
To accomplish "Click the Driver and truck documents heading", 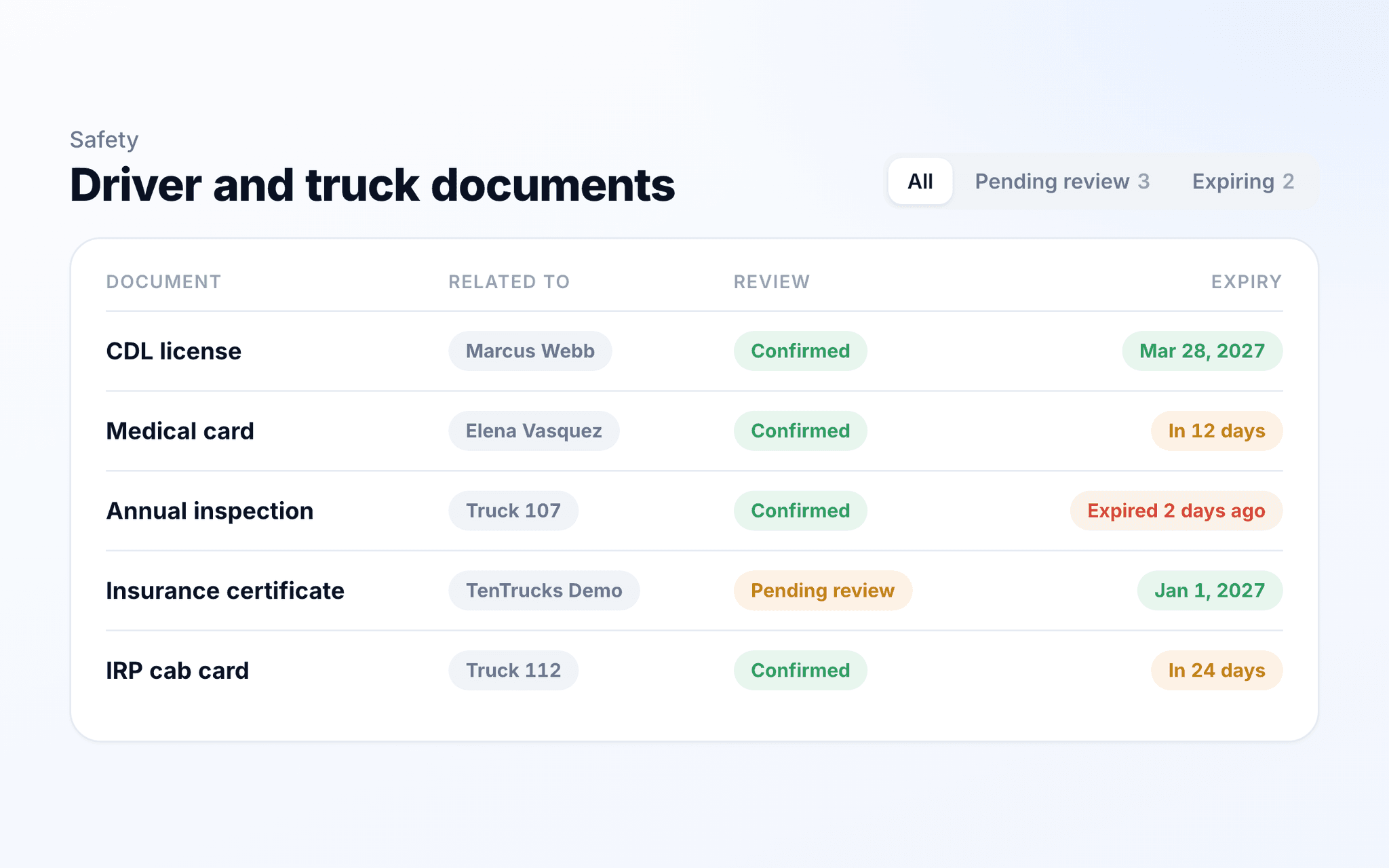I will click(x=372, y=185).
